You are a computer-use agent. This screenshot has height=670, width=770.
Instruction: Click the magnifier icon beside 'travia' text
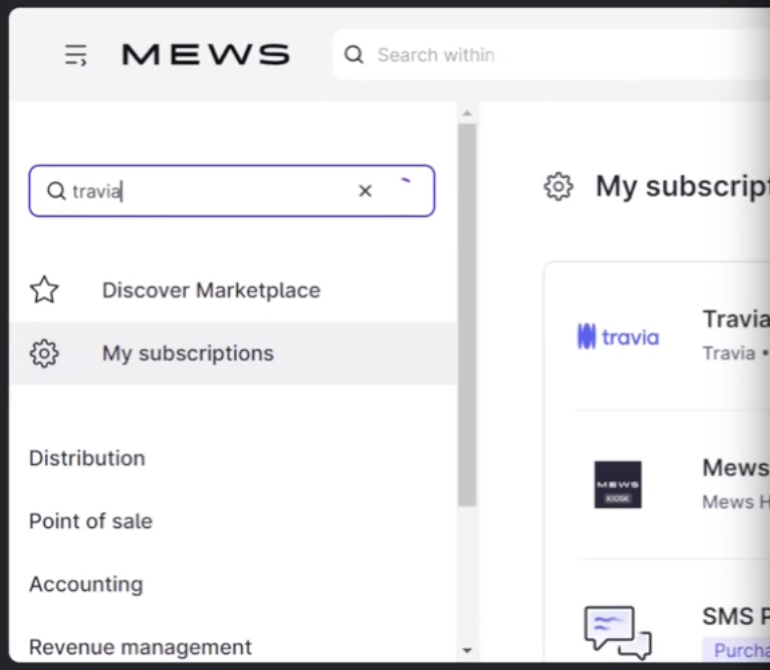pyautogui.click(x=56, y=191)
